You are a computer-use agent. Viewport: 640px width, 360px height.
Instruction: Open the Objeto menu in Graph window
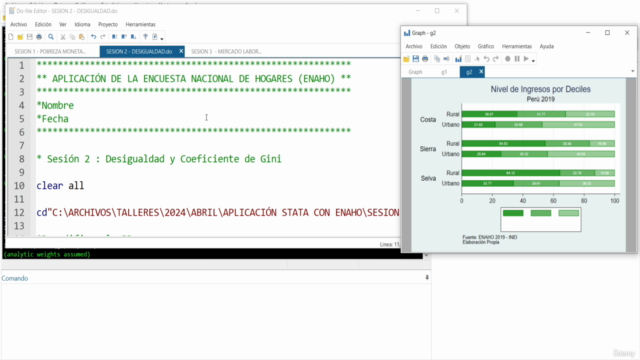pyautogui.click(x=462, y=47)
